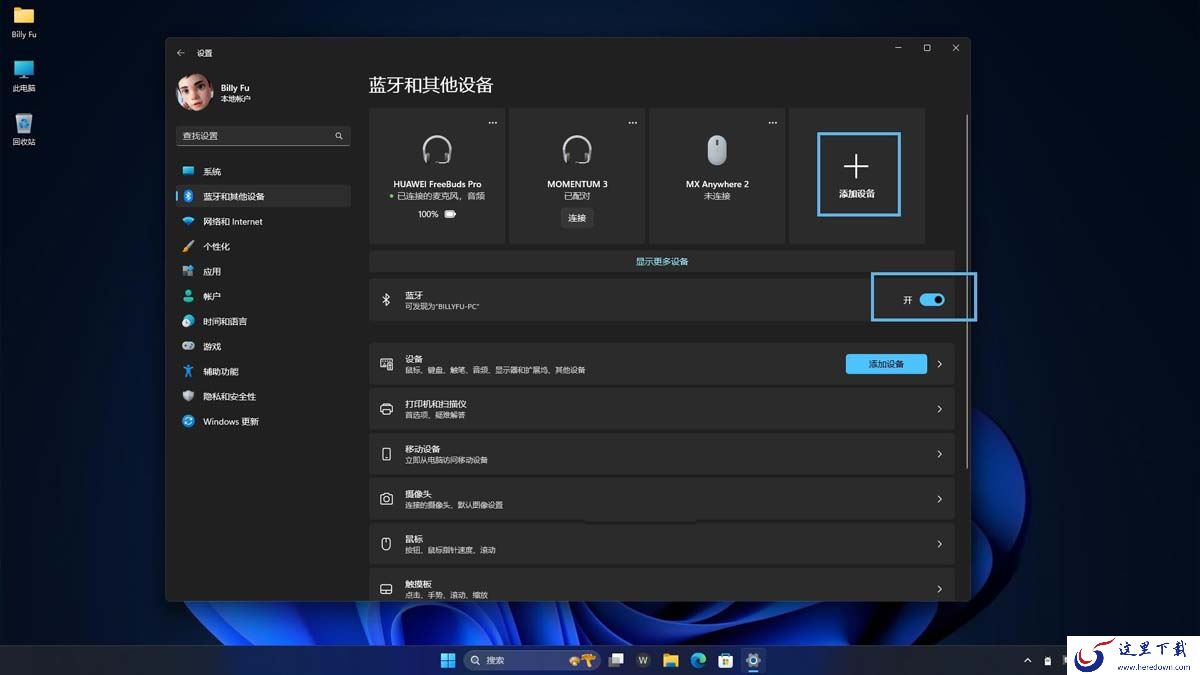Select 个性化 in the sidebar
Screen dimensions: 1200x675
[x=216, y=247]
